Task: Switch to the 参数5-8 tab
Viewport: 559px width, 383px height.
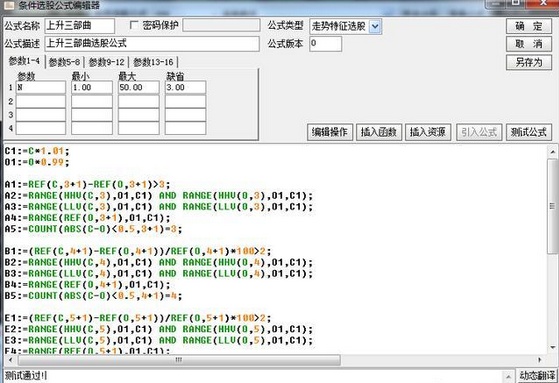Action: click(x=64, y=62)
